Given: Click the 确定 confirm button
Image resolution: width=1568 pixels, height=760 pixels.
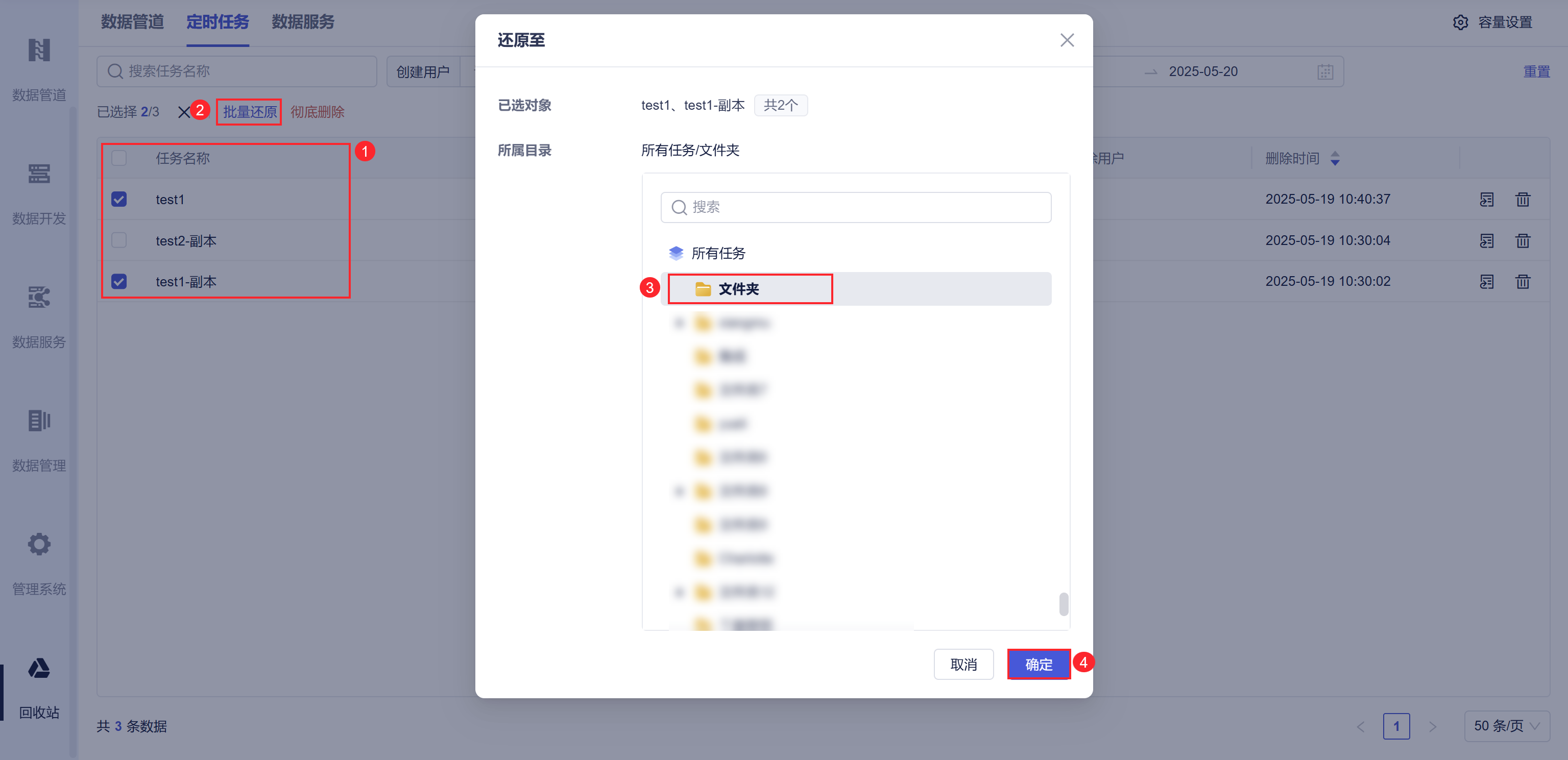Looking at the screenshot, I should [x=1039, y=665].
